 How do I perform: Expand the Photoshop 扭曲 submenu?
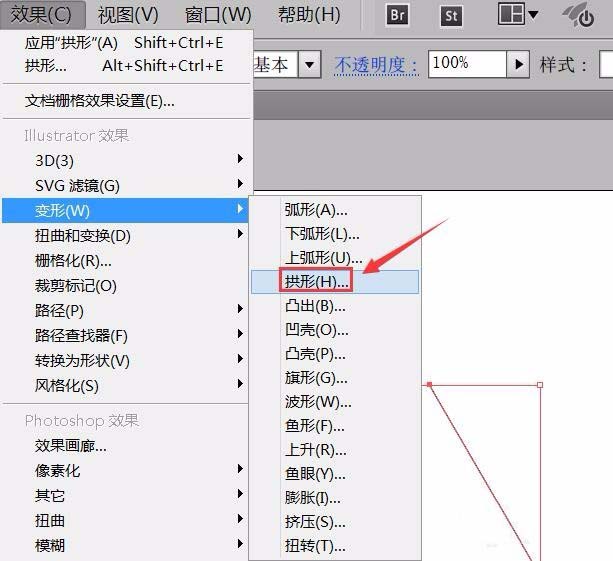point(126,520)
